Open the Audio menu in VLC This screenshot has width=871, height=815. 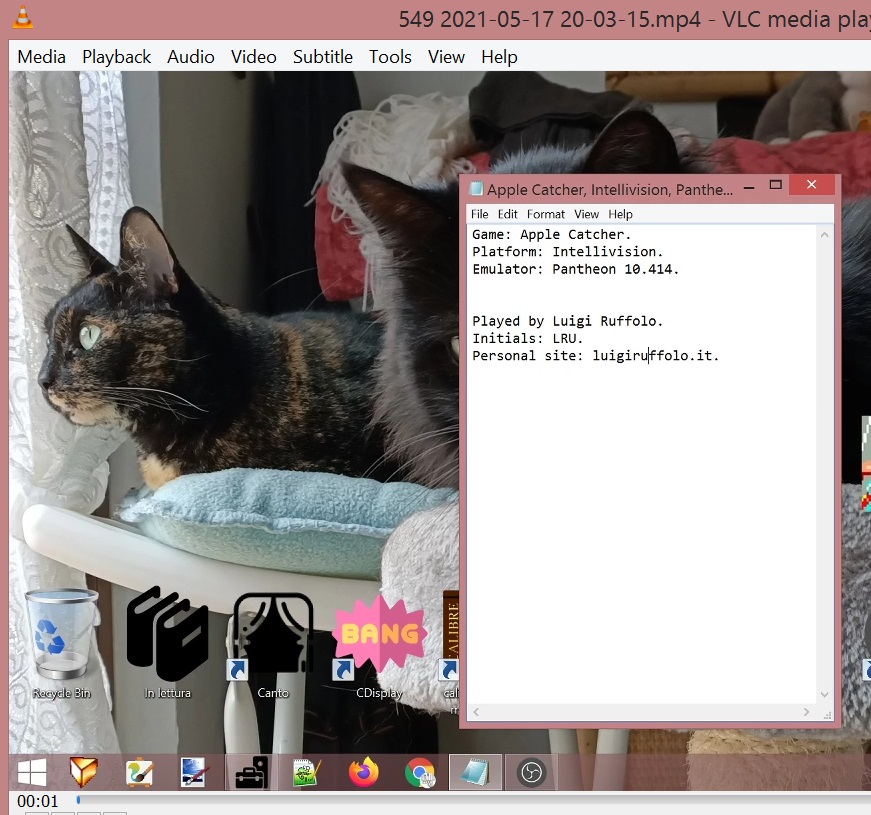(190, 57)
